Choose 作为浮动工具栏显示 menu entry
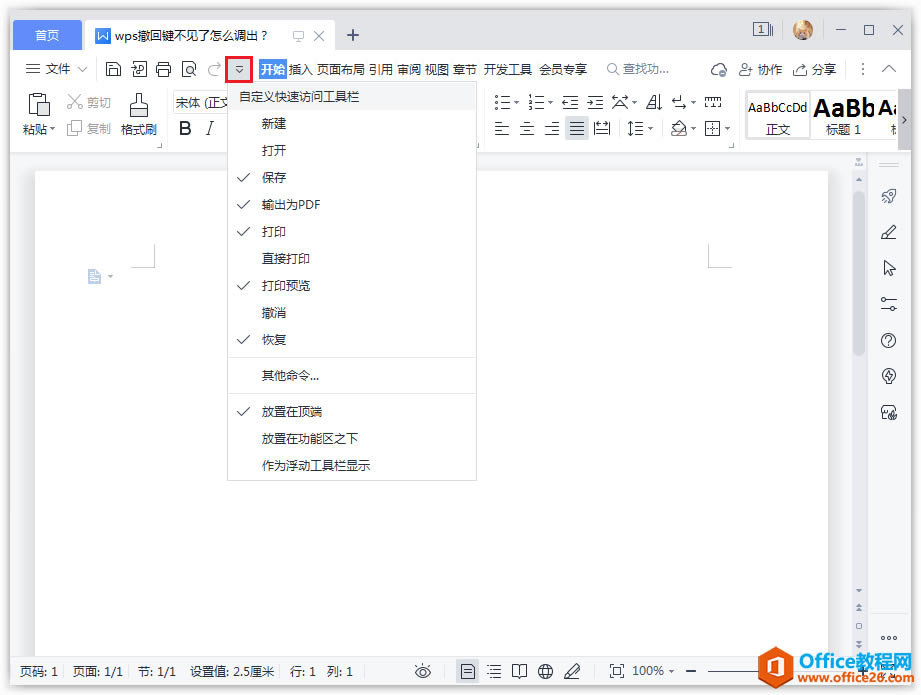Image resolution: width=921 pixels, height=695 pixels. click(x=351, y=466)
